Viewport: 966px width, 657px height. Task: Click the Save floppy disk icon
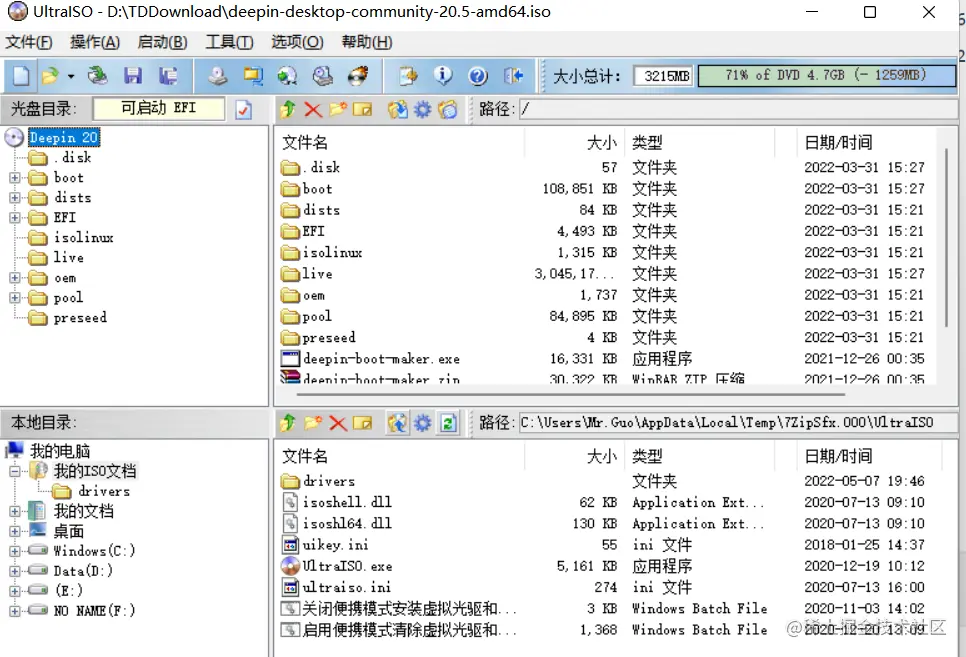click(x=132, y=76)
